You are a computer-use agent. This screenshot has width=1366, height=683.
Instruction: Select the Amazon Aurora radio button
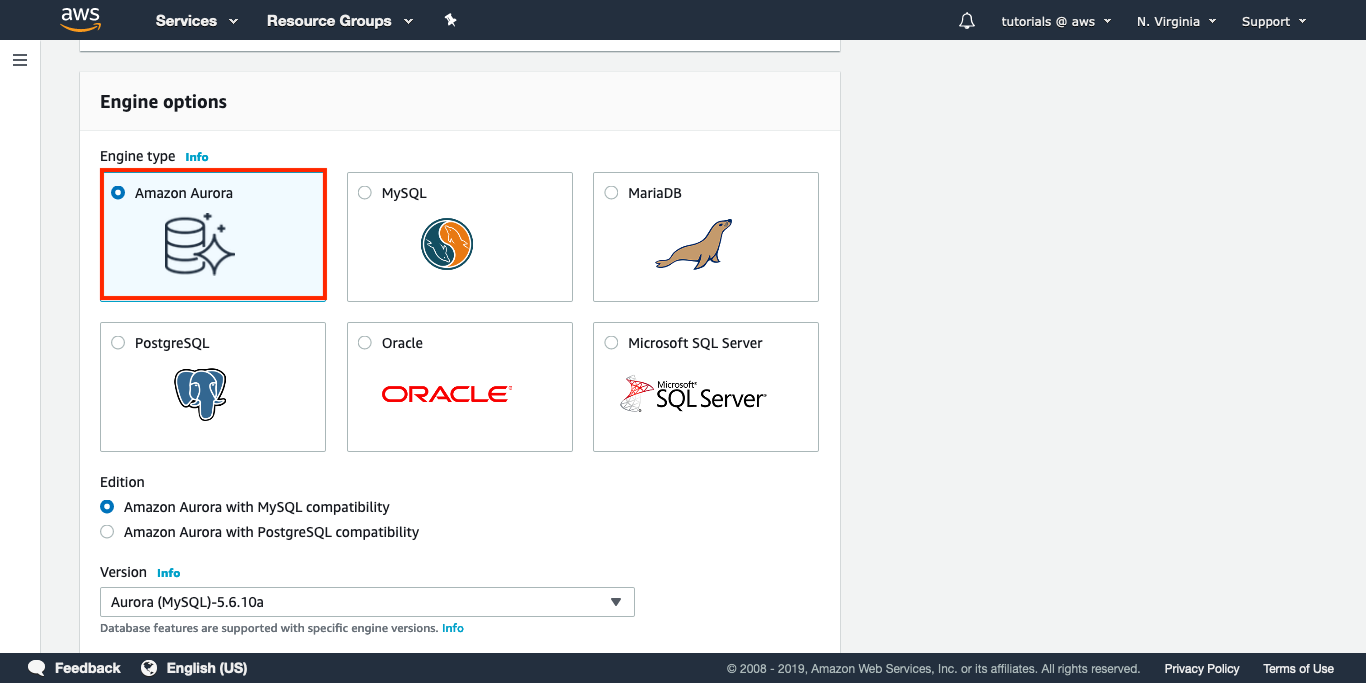(118, 193)
